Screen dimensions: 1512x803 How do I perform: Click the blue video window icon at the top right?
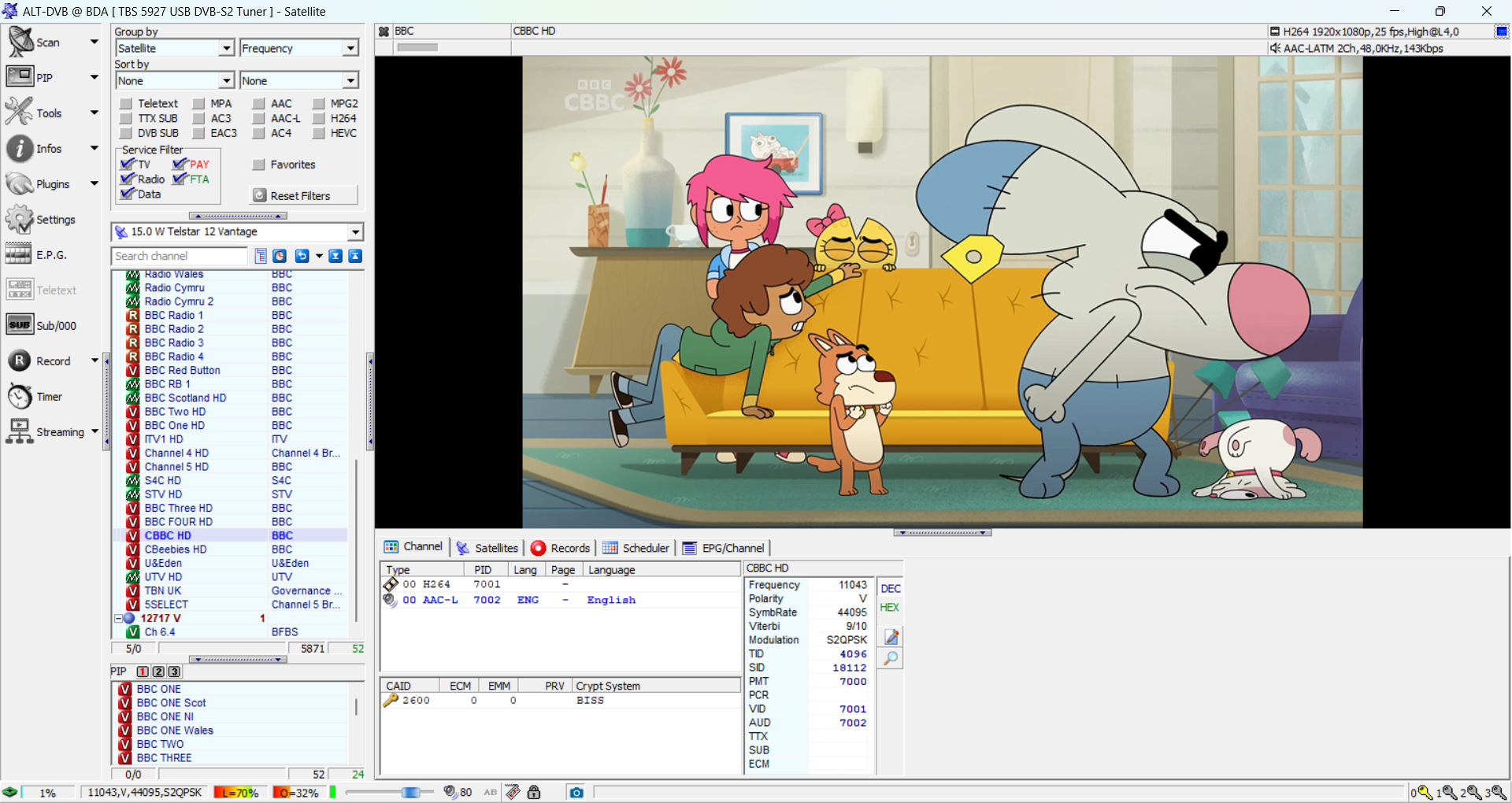point(1502,31)
